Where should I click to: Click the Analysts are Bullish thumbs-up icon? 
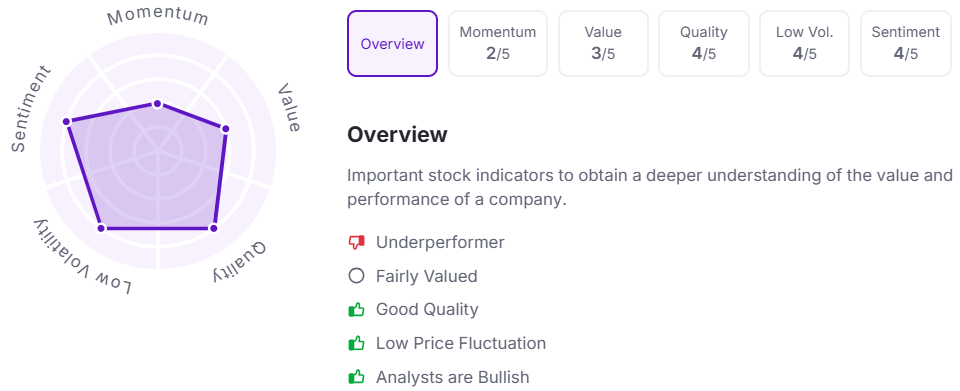356,377
